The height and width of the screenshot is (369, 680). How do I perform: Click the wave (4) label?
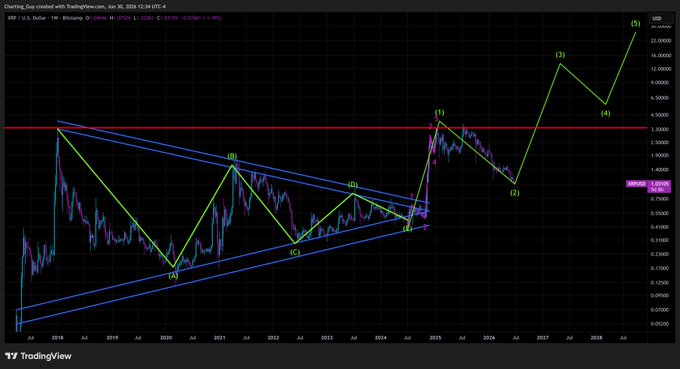click(x=605, y=114)
